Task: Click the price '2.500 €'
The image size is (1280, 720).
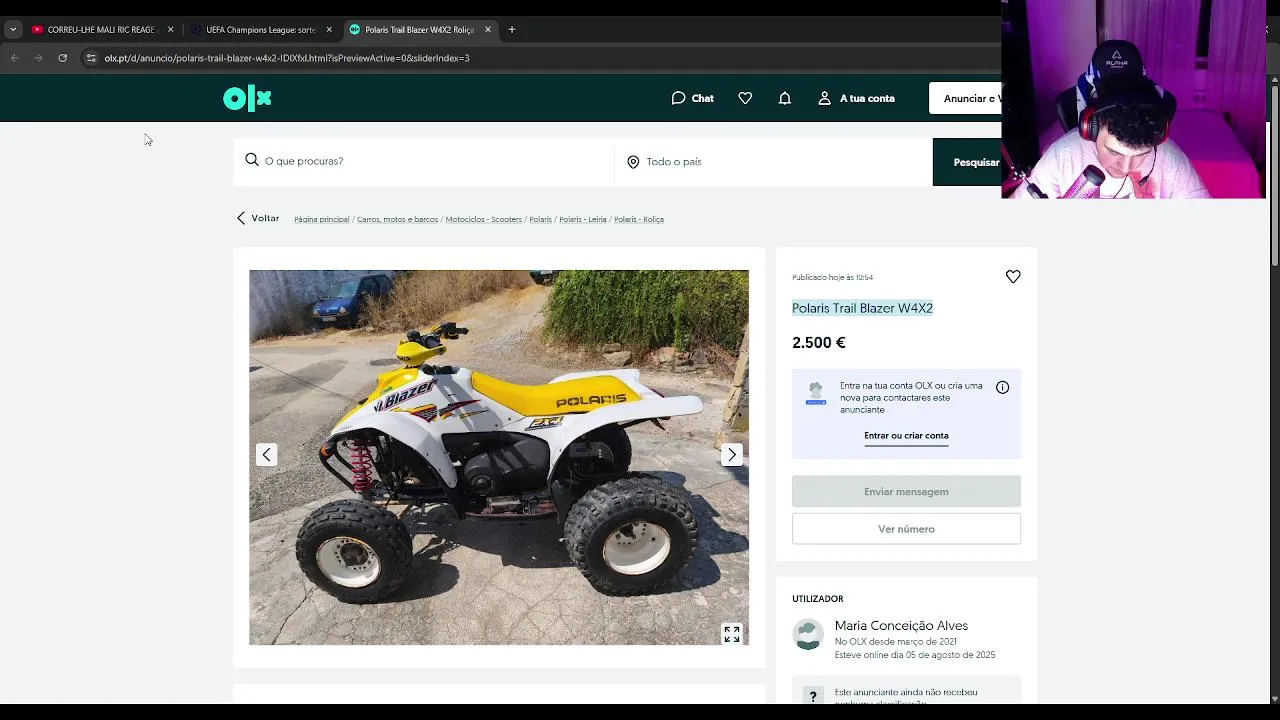Action: tap(818, 342)
